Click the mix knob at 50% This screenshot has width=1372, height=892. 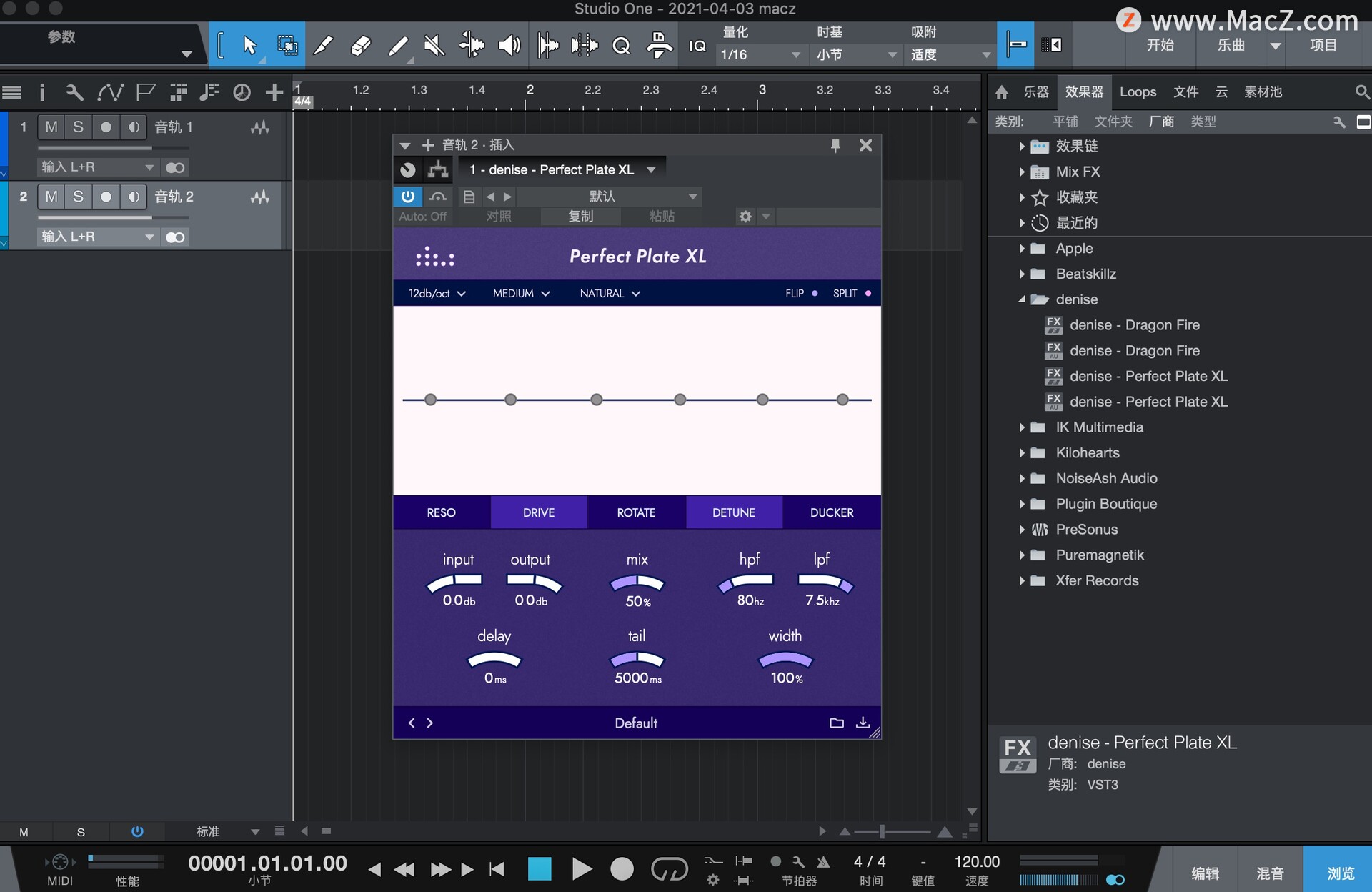coord(637,584)
